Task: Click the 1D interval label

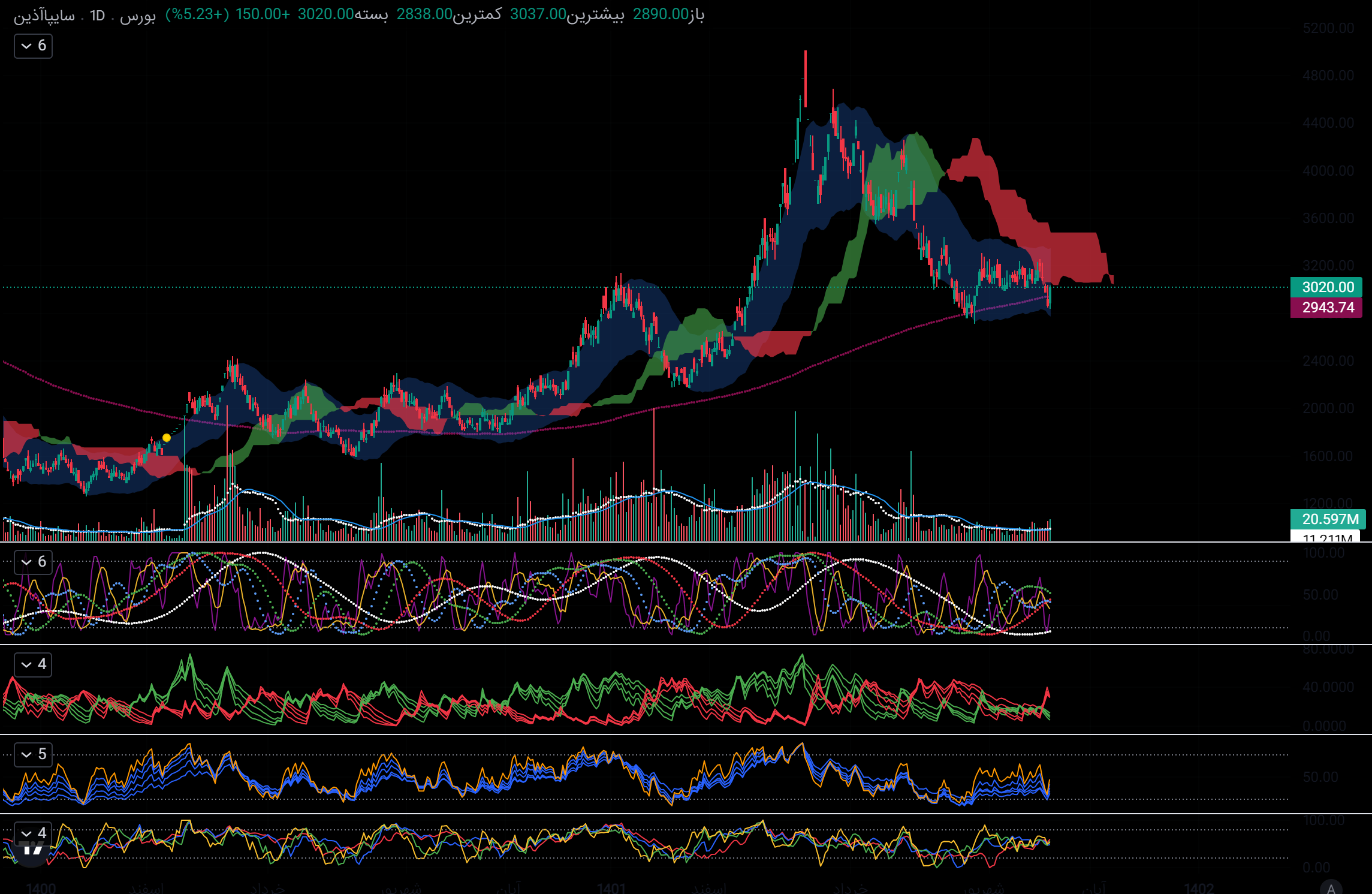Action: pyautogui.click(x=97, y=16)
